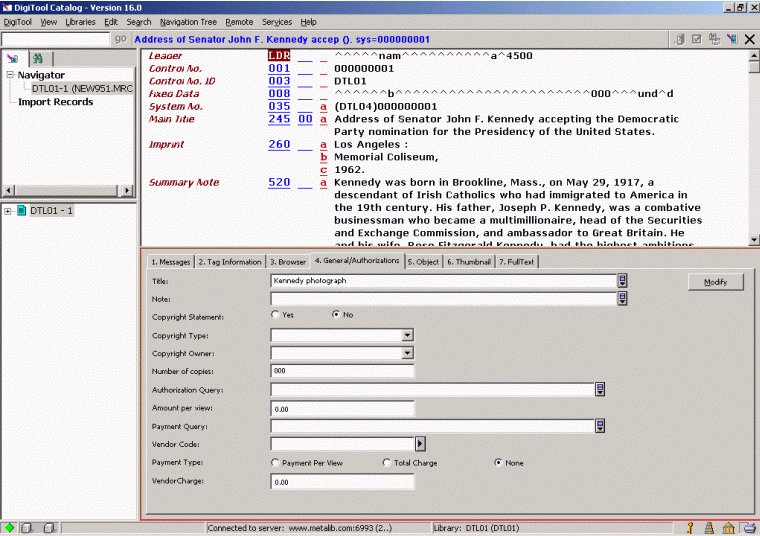Click the key icon in status bar
Screen dimensions: 760x536
tap(690, 527)
